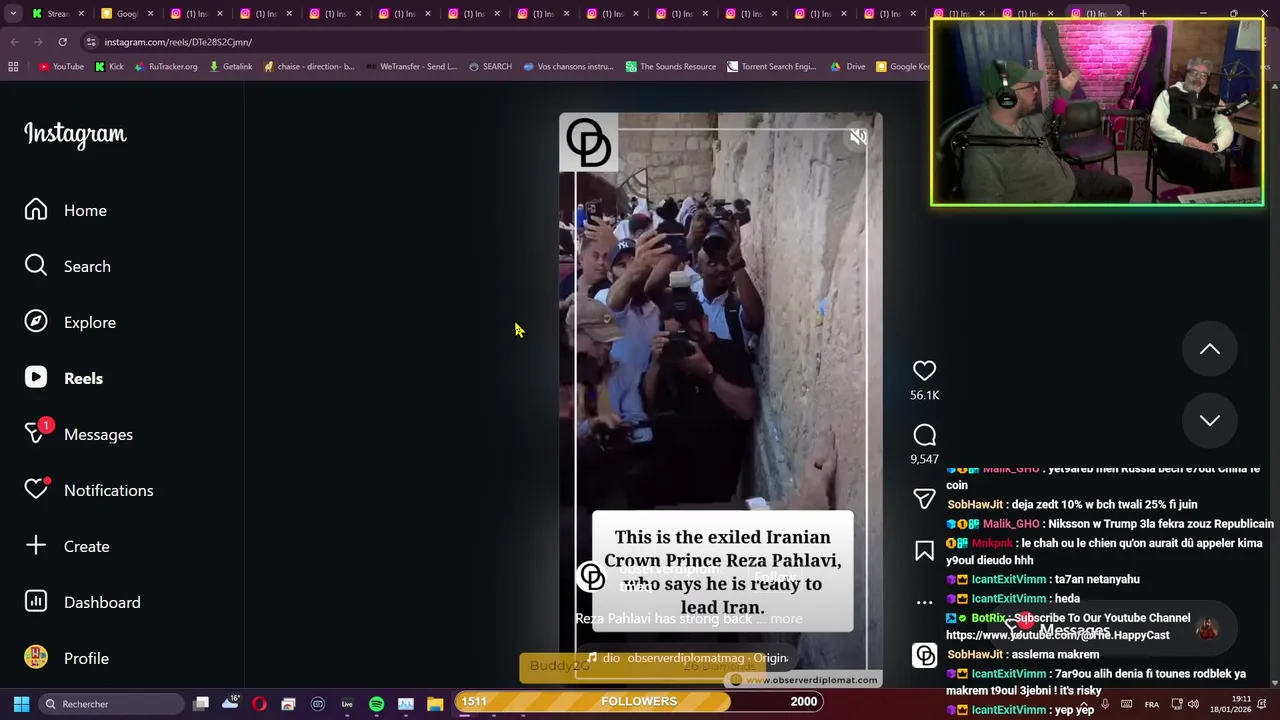This screenshot has height=720, width=1280.
Task: Open the RuTracker.org bookmark
Action: pos(165,66)
